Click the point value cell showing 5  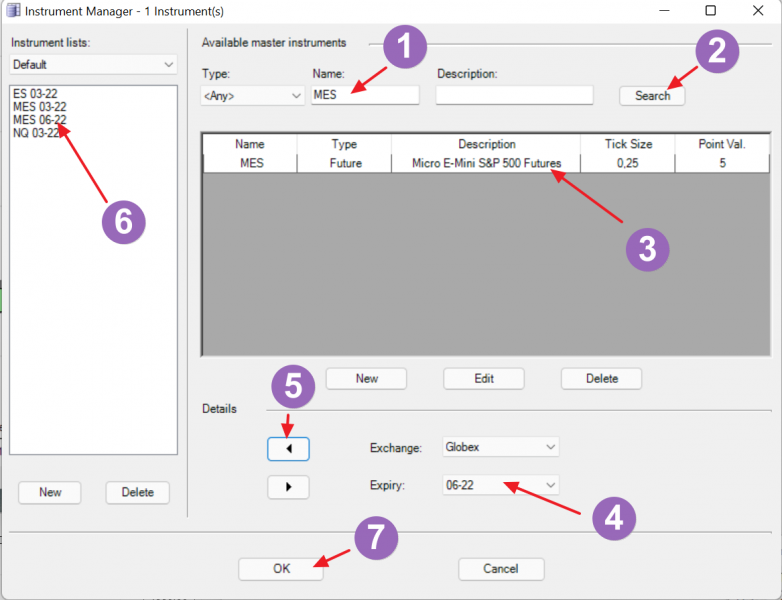click(x=722, y=163)
